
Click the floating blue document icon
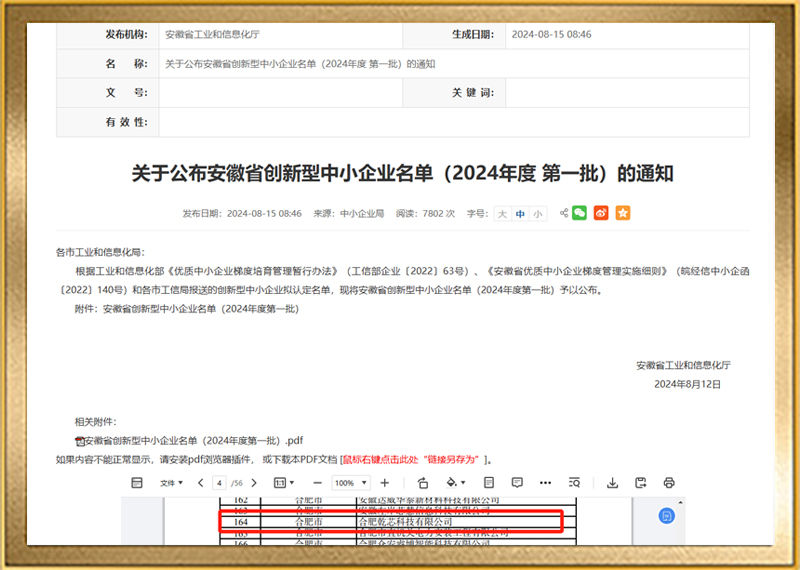667,515
